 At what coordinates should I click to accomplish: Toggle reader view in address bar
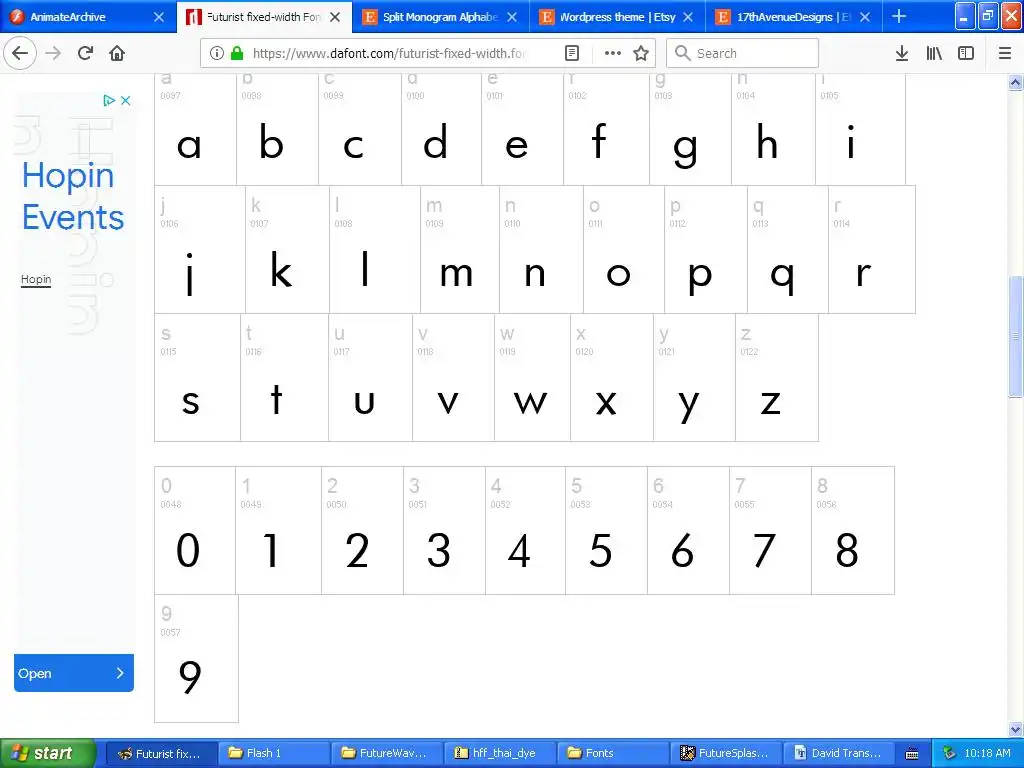click(571, 53)
